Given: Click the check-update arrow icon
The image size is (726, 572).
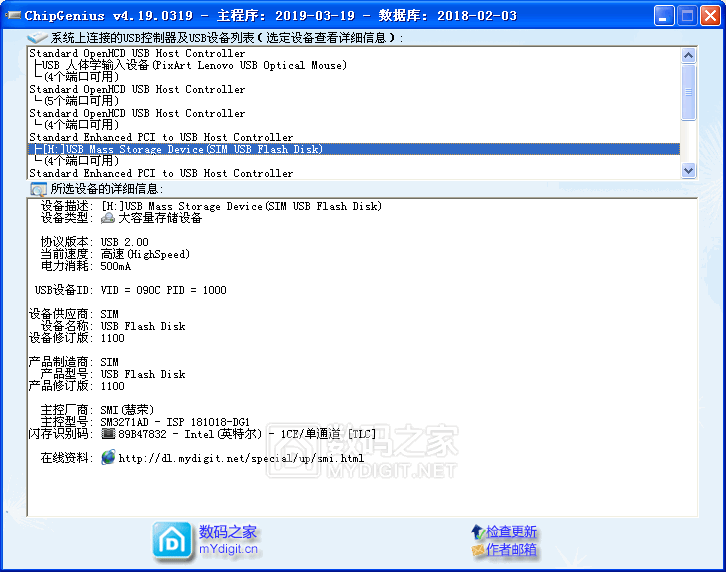Looking at the screenshot, I should coord(477,532).
